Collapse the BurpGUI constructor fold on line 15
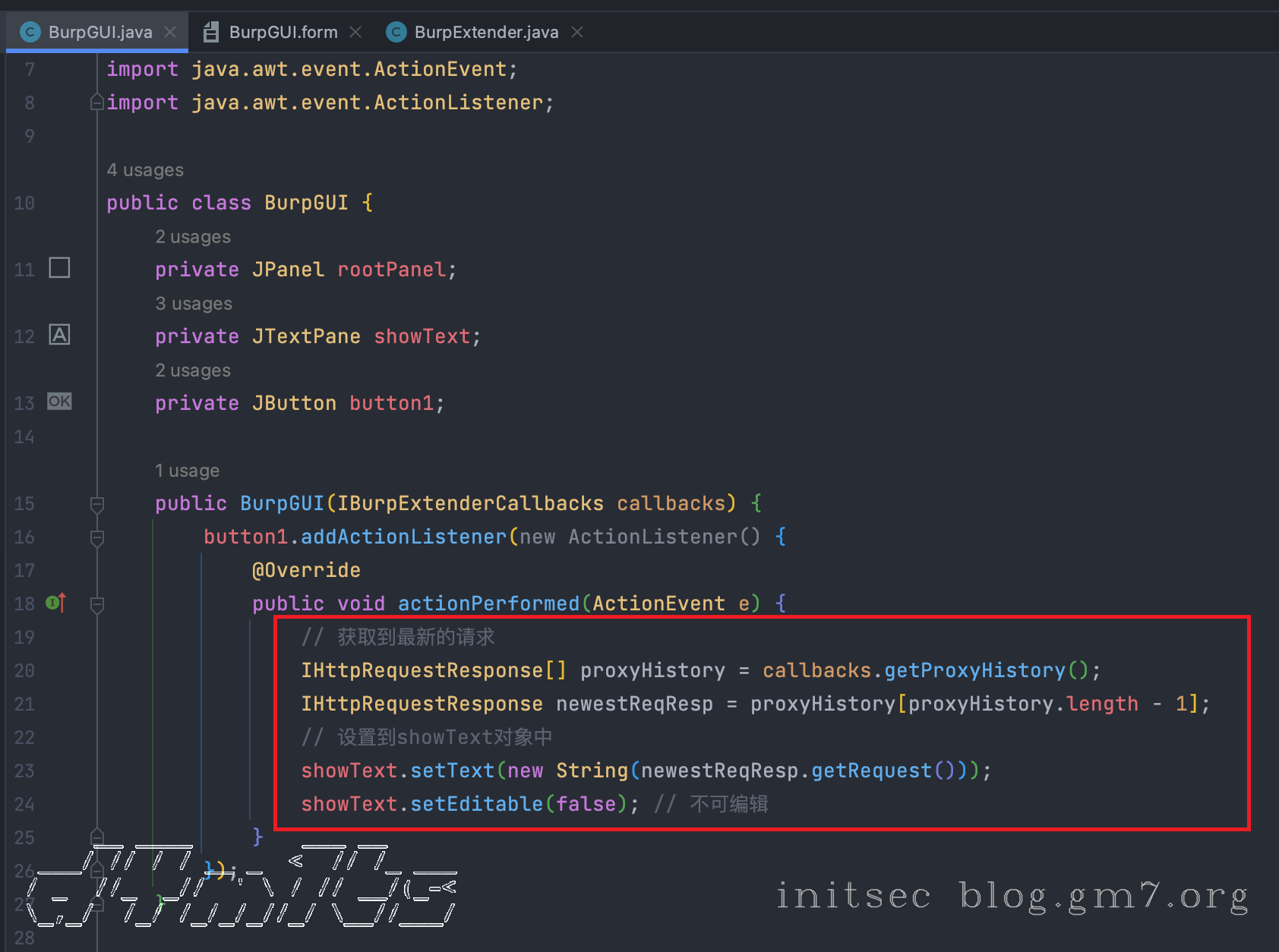The width and height of the screenshot is (1279, 952). tap(96, 504)
